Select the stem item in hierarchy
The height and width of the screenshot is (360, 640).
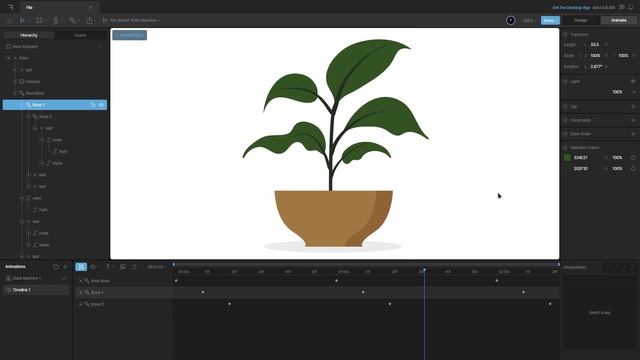(37, 198)
